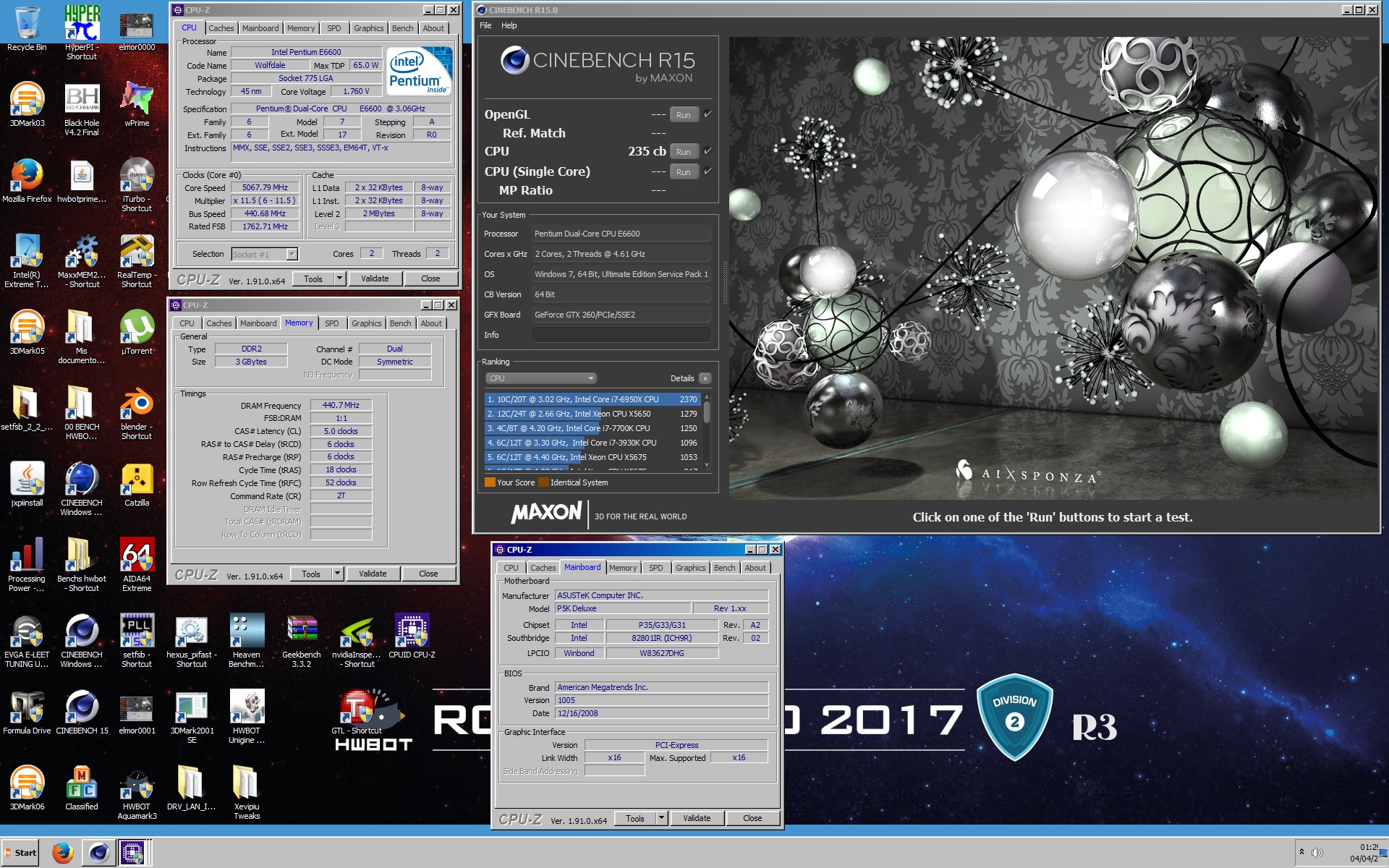This screenshot has height=868, width=1389.
Task: Open 3DMark03 desktop icon
Action: pos(27,105)
